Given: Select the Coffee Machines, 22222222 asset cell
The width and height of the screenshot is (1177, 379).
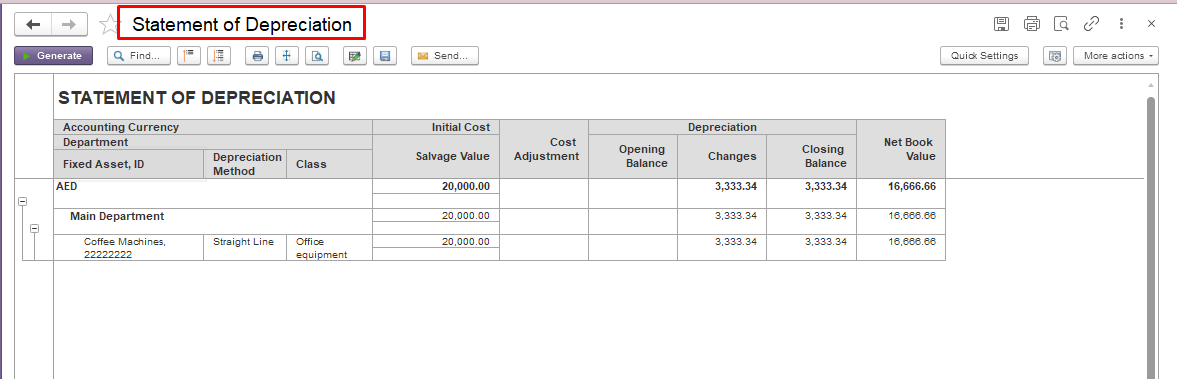Looking at the screenshot, I should pyautogui.click(x=128, y=248).
